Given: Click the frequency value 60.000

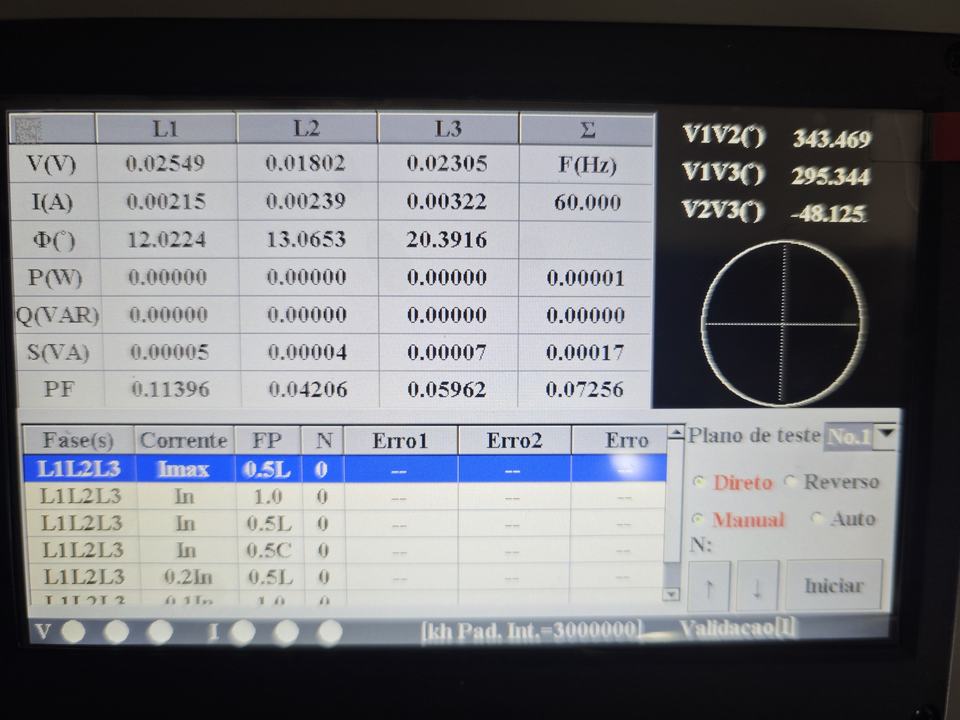Looking at the screenshot, I should tap(587, 202).
